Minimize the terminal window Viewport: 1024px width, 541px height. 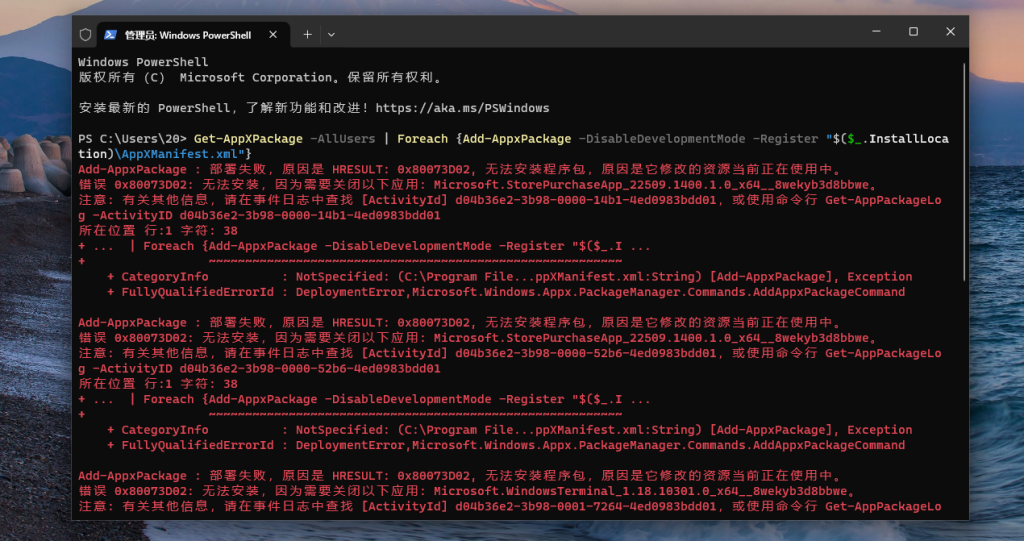(x=876, y=31)
